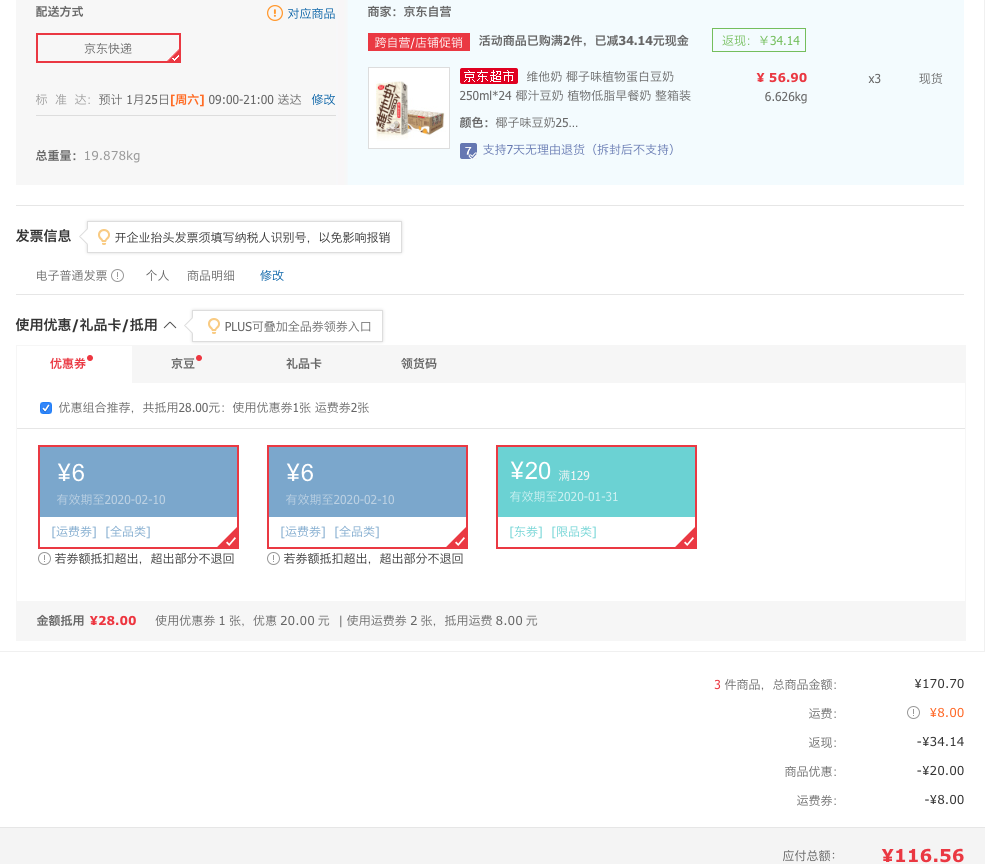The width and height of the screenshot is (985, 864).
Task: Click the info icon beside 运费 ¥8.00
Action: click(913, 713)
